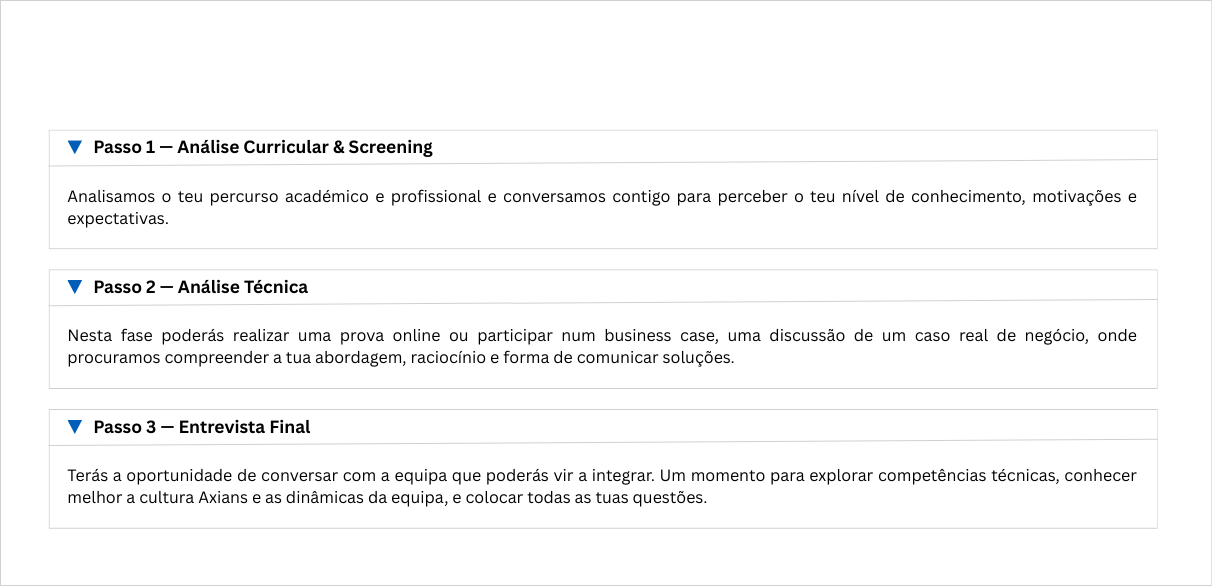The height and width of the screenshot is (586, 1213).
Task: Click the word 'Final' in the third header
Action: pos(290,427)
